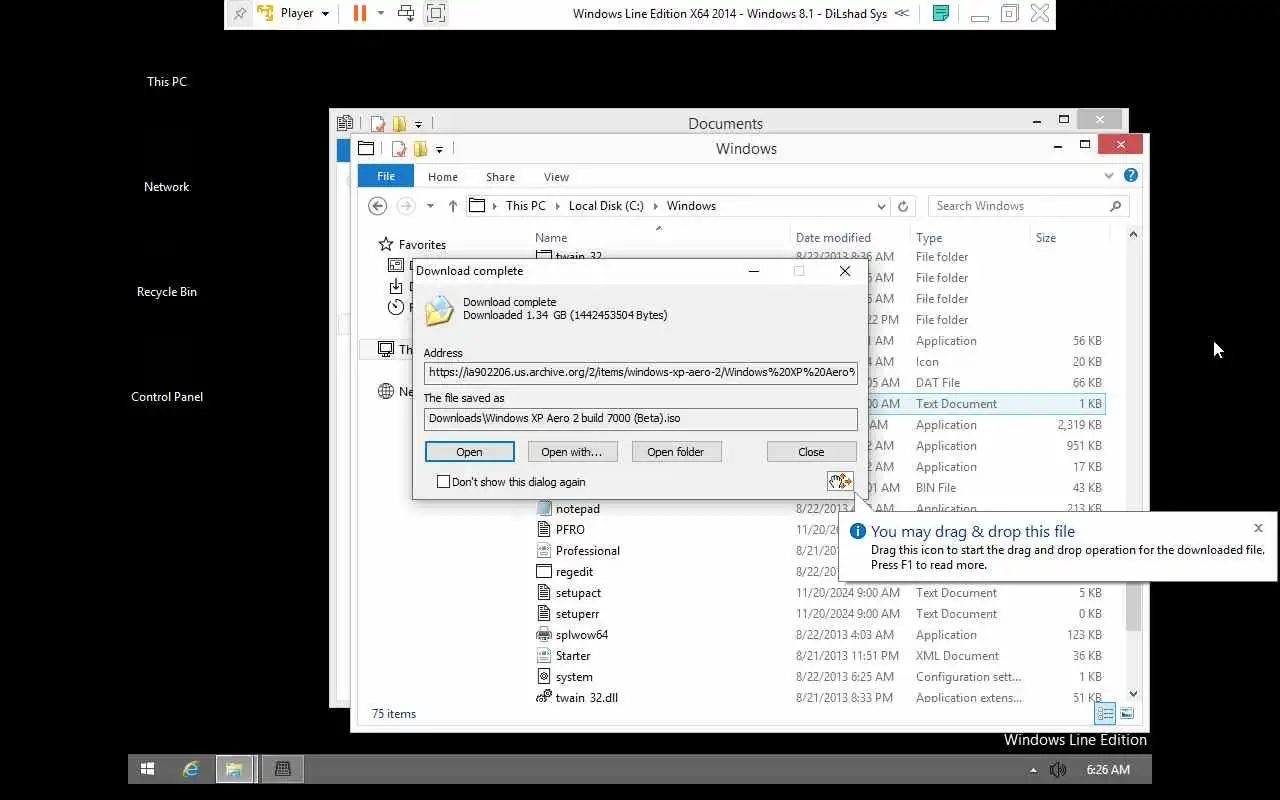
Task: Select the notepad file
Action: pos(577,509)
